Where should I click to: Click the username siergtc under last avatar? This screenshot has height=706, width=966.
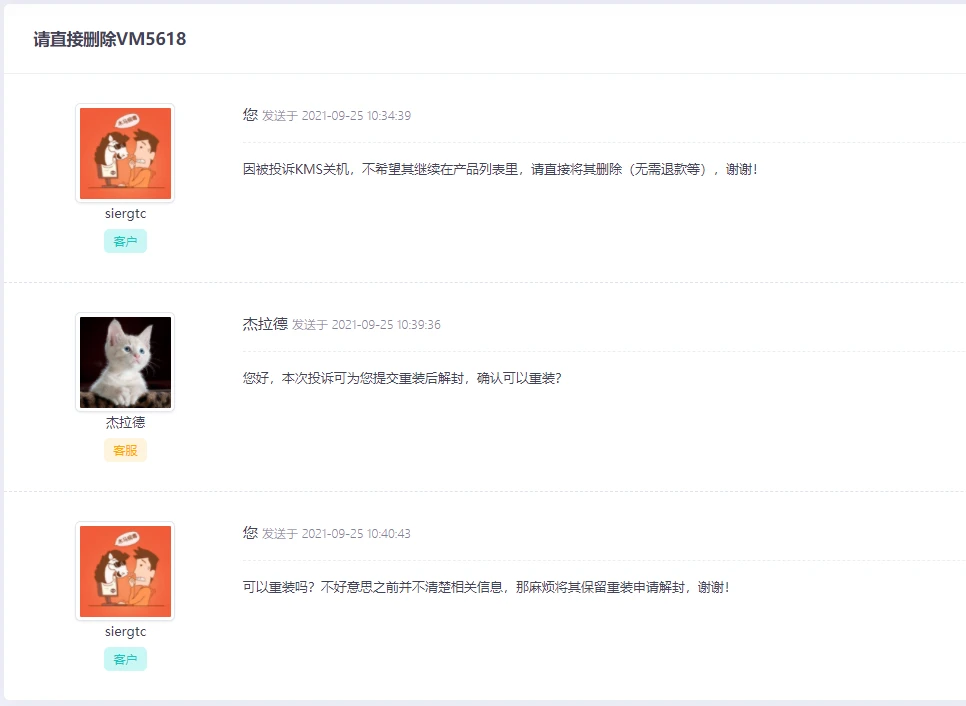click(x=125, y=631)
